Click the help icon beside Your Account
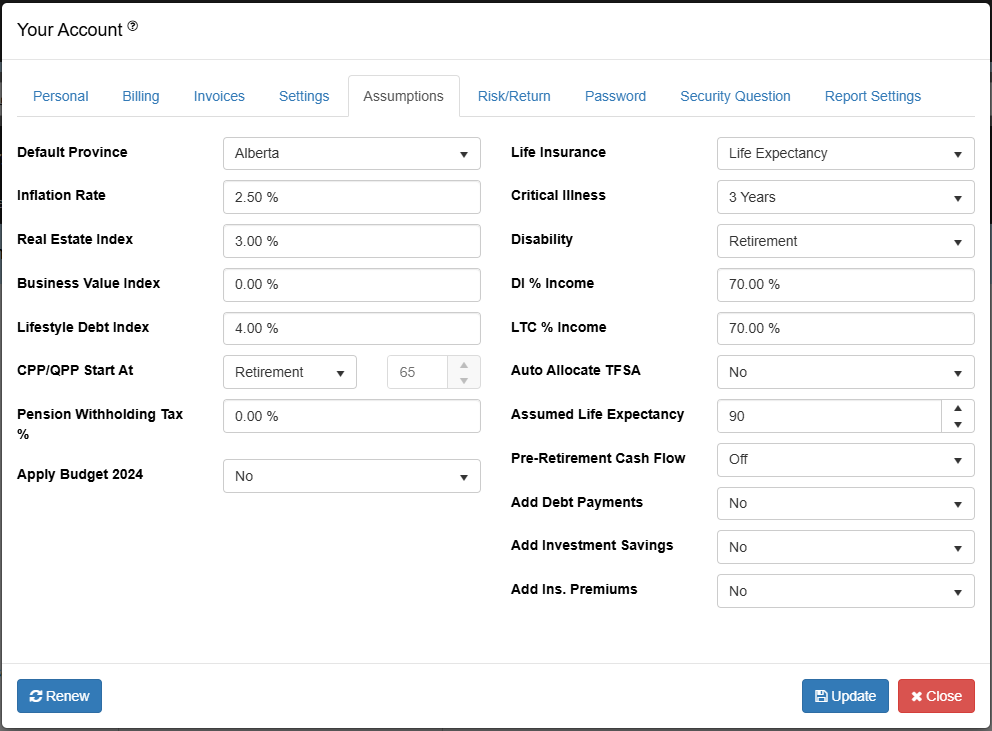This screenshot has height=731, width=992. point(133,27)
